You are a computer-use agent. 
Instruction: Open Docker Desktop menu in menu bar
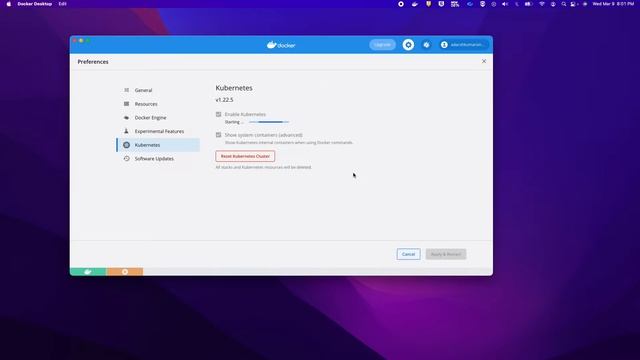click(35, 4)
